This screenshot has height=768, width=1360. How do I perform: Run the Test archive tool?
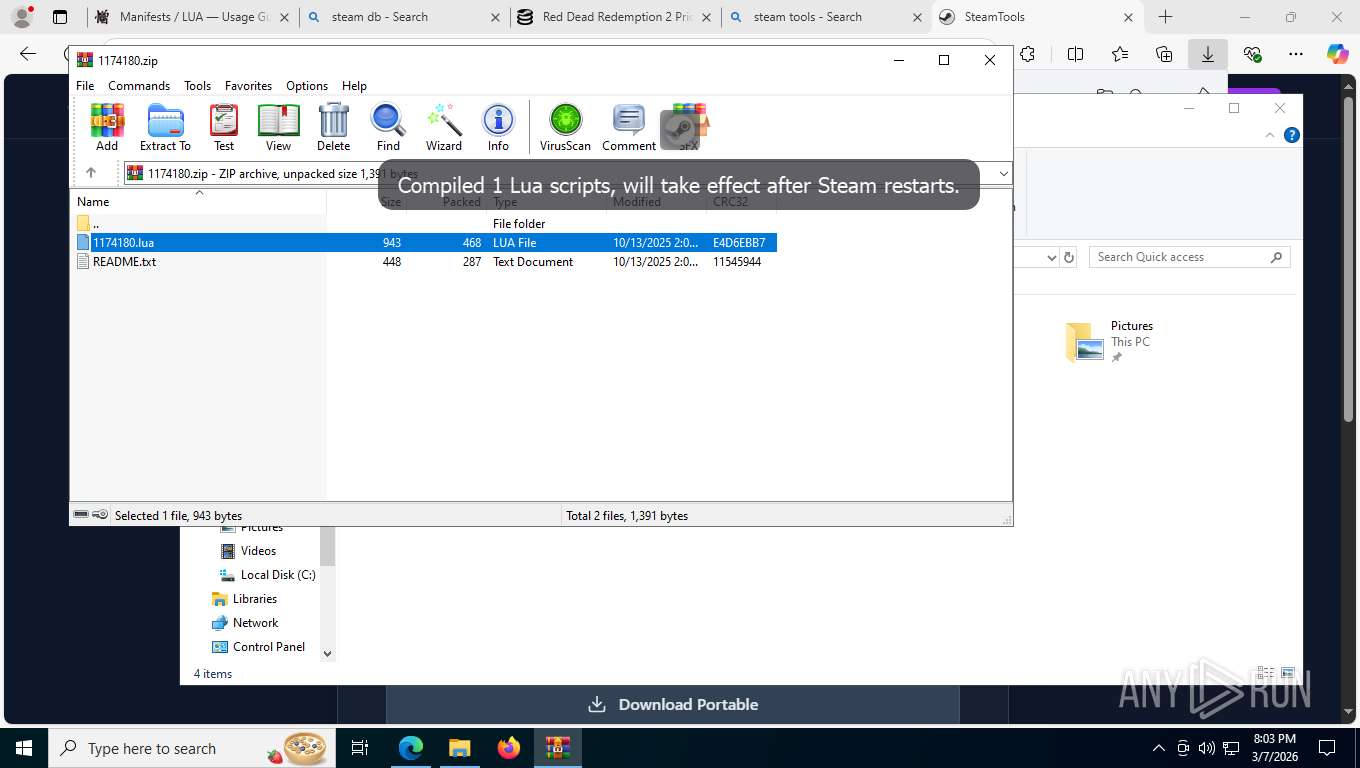coord(224,127)
